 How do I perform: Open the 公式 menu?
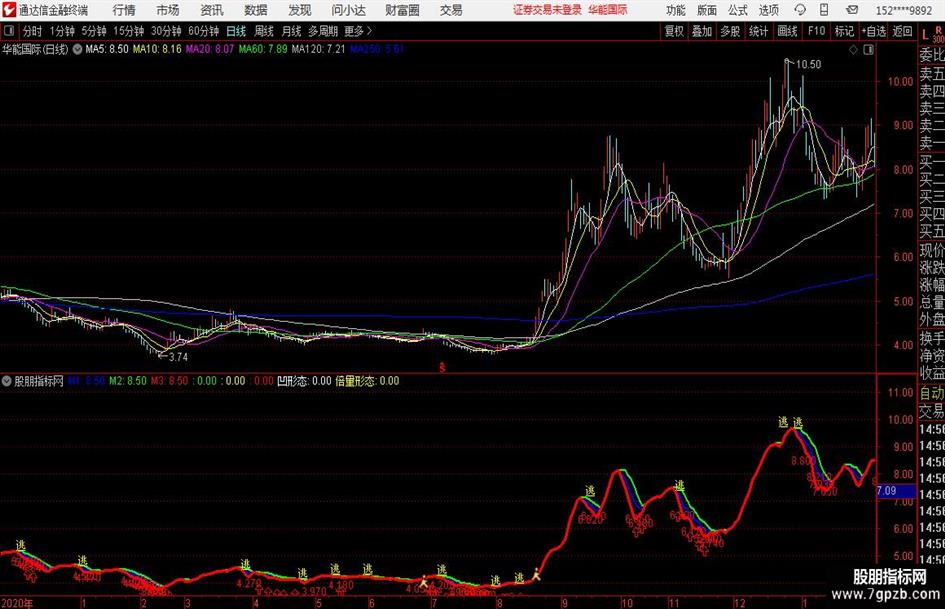point(737,10)
